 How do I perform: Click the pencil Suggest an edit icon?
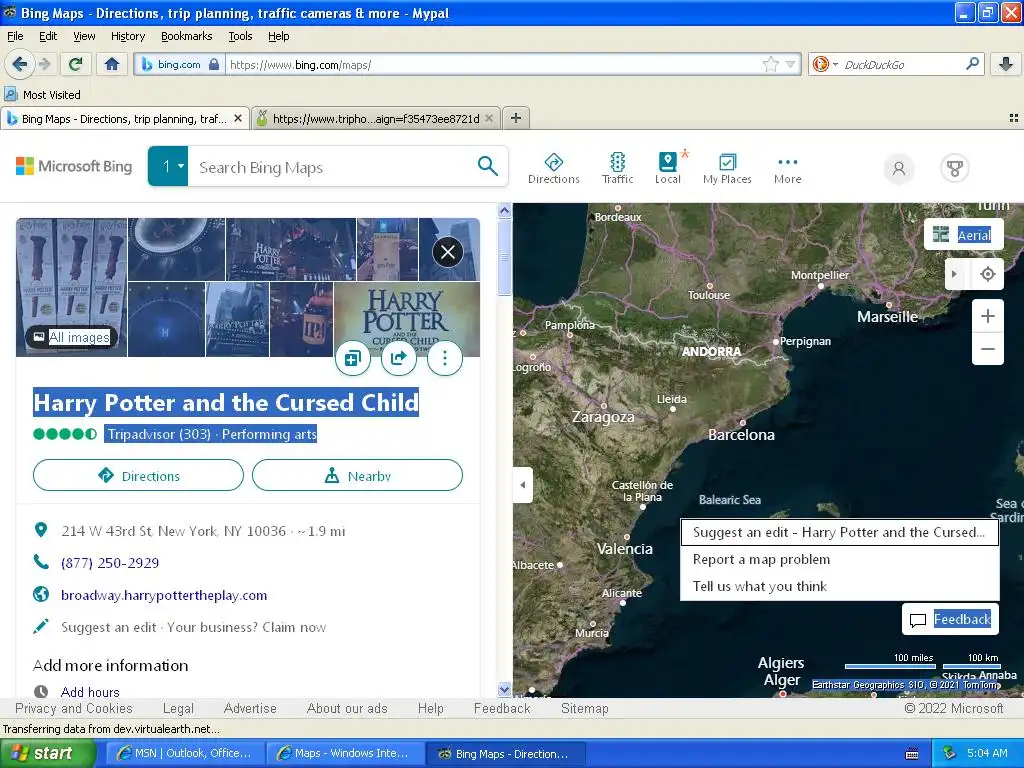tap(40, 627)
